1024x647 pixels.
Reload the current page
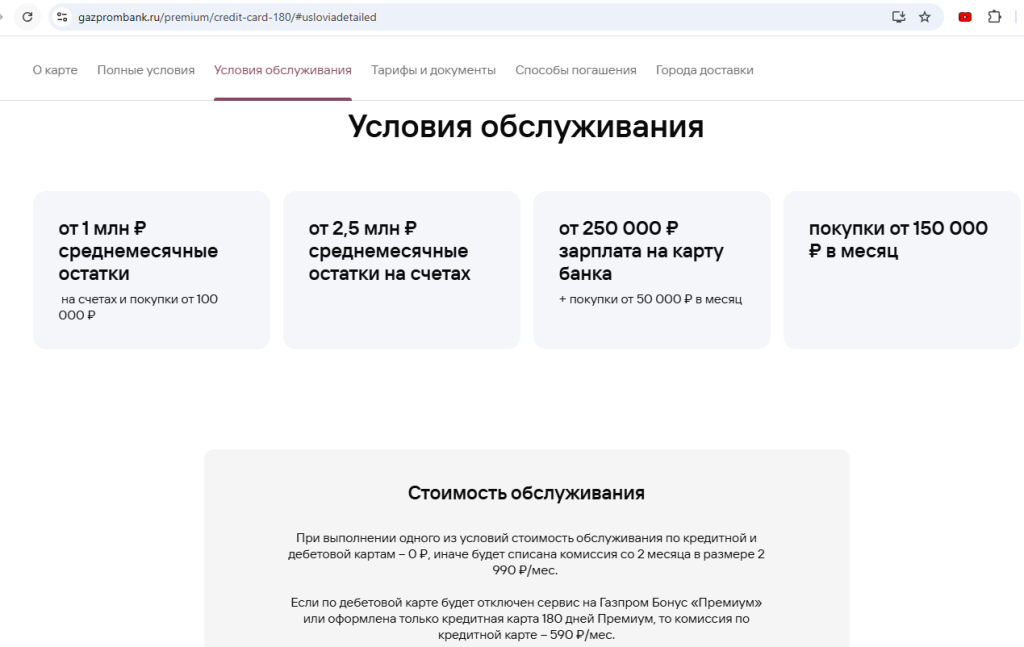pyautogui.click(x=27, y=16)
